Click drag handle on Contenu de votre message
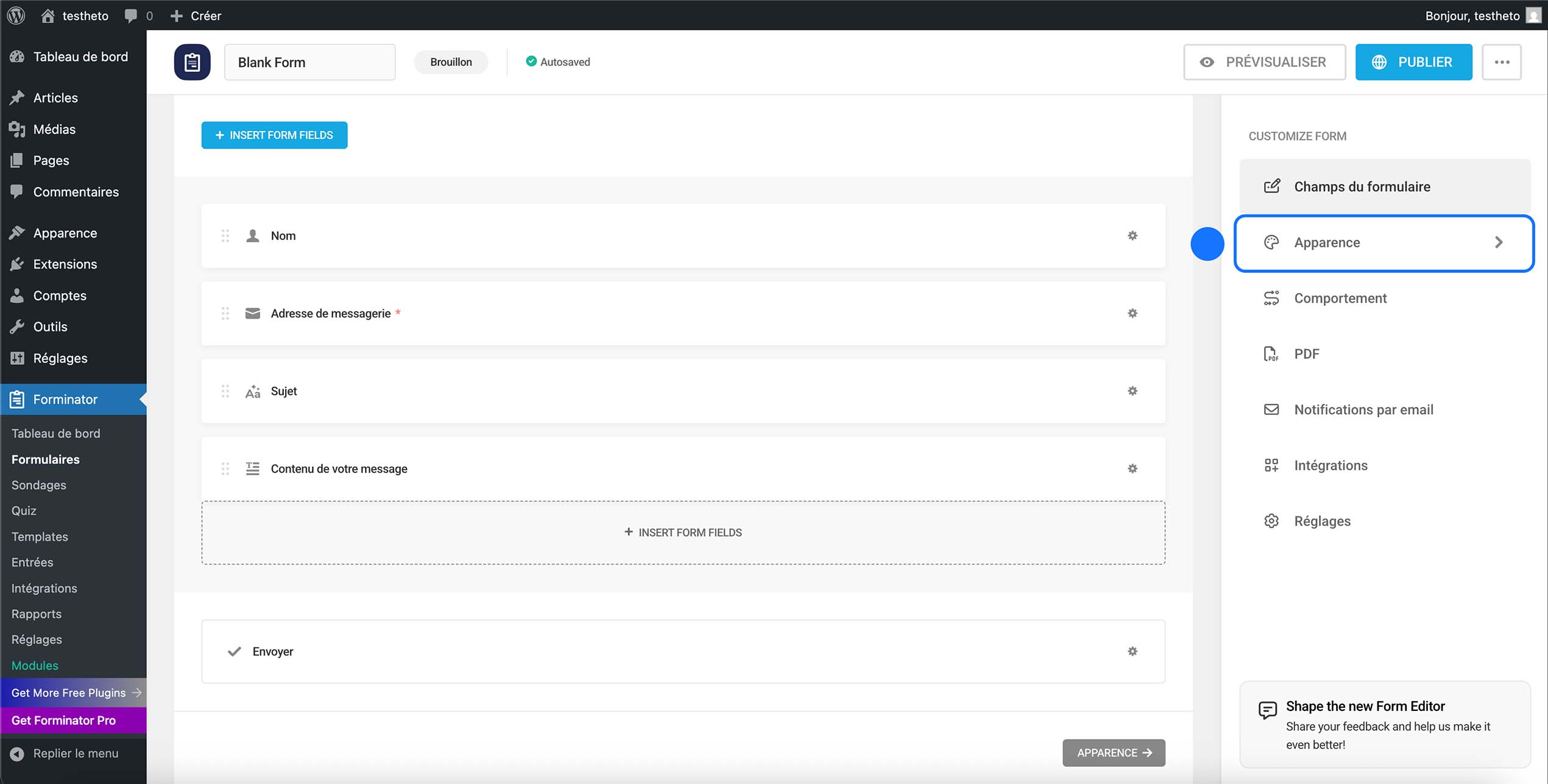 (225, 468)
